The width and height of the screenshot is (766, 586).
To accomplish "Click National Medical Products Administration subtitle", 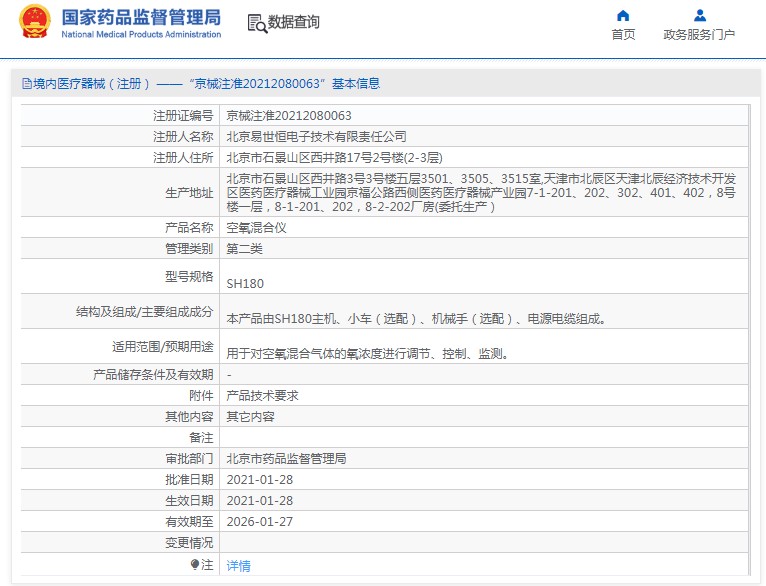I will click(141, 34).
